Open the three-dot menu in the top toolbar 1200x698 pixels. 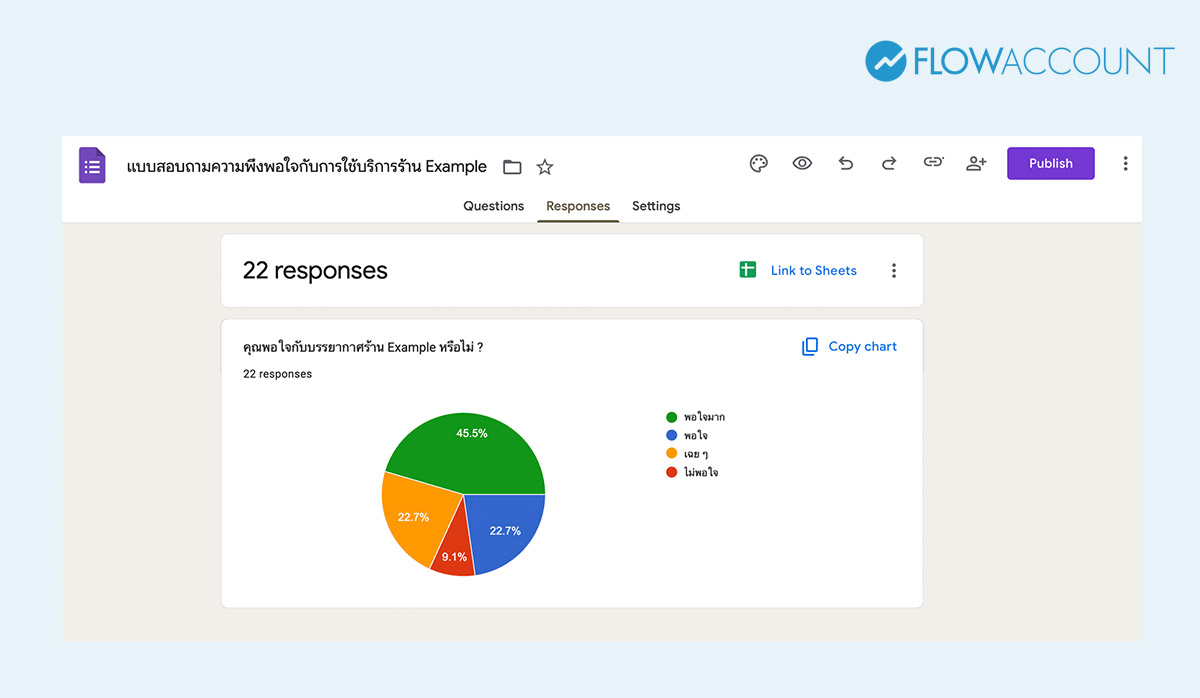(1124, 163)
